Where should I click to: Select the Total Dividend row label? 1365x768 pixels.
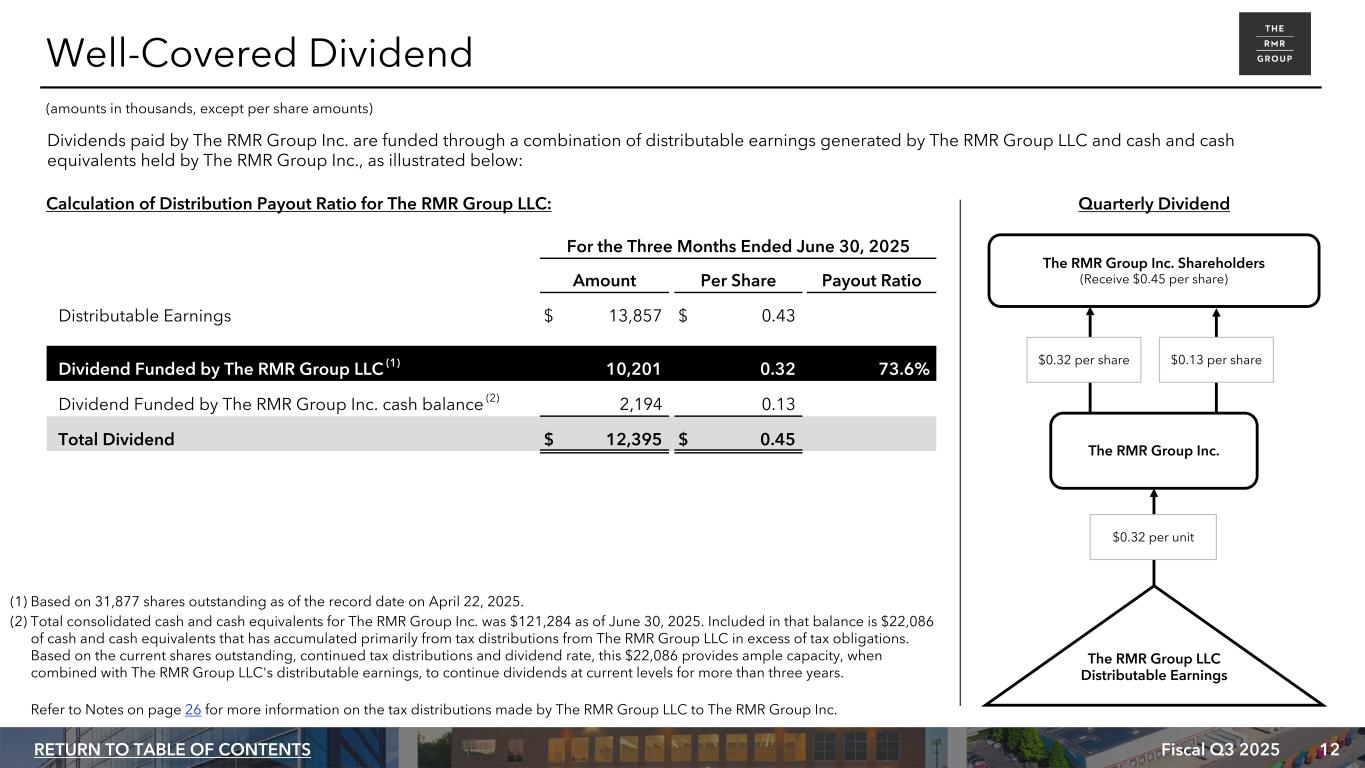click(117, 439)
